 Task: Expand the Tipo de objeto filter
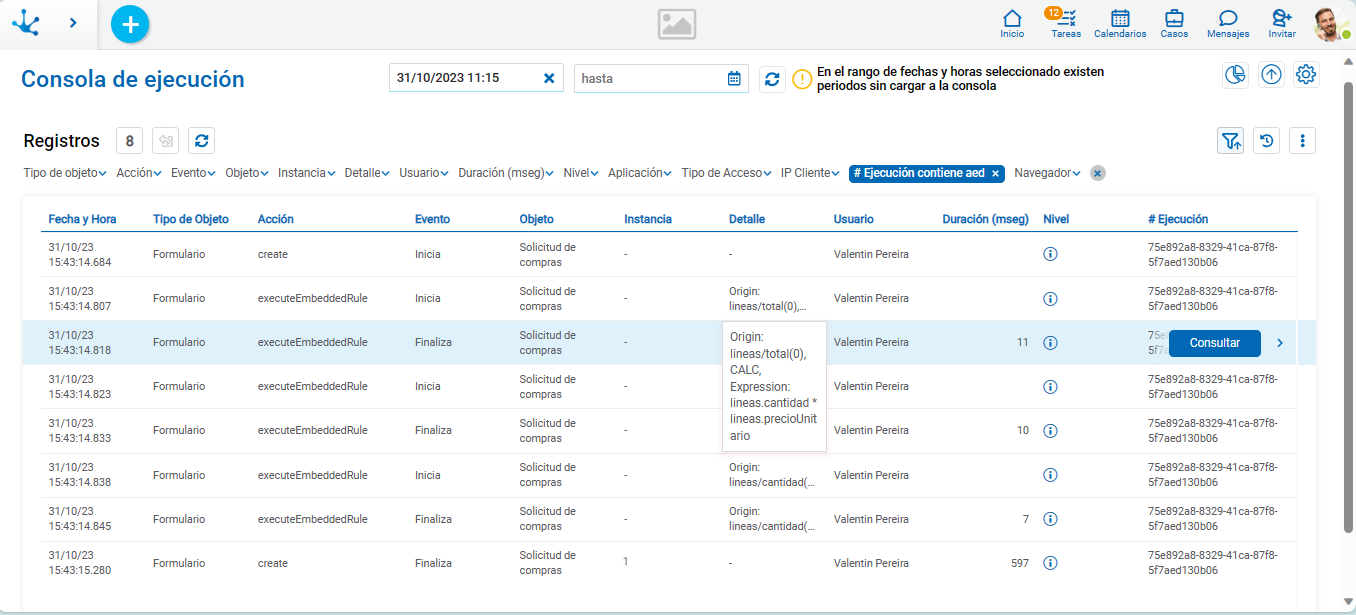click(x=65, y=173)
